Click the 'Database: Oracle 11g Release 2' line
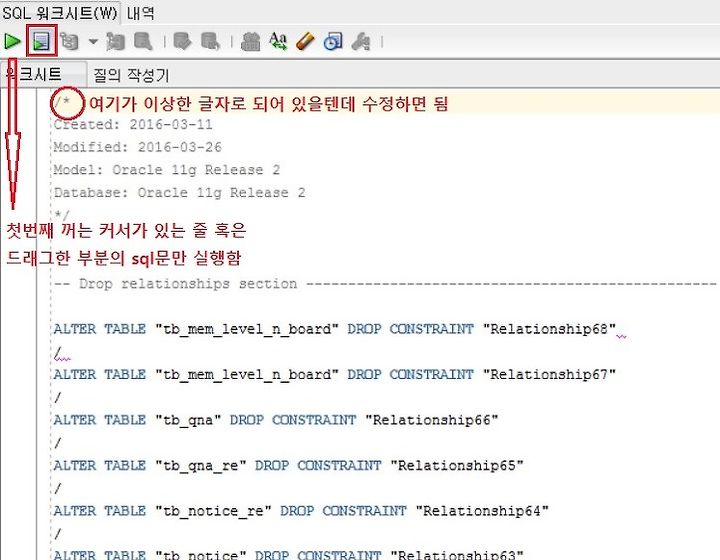This screenshot has height=560, width=720. (x=179, y=192)
